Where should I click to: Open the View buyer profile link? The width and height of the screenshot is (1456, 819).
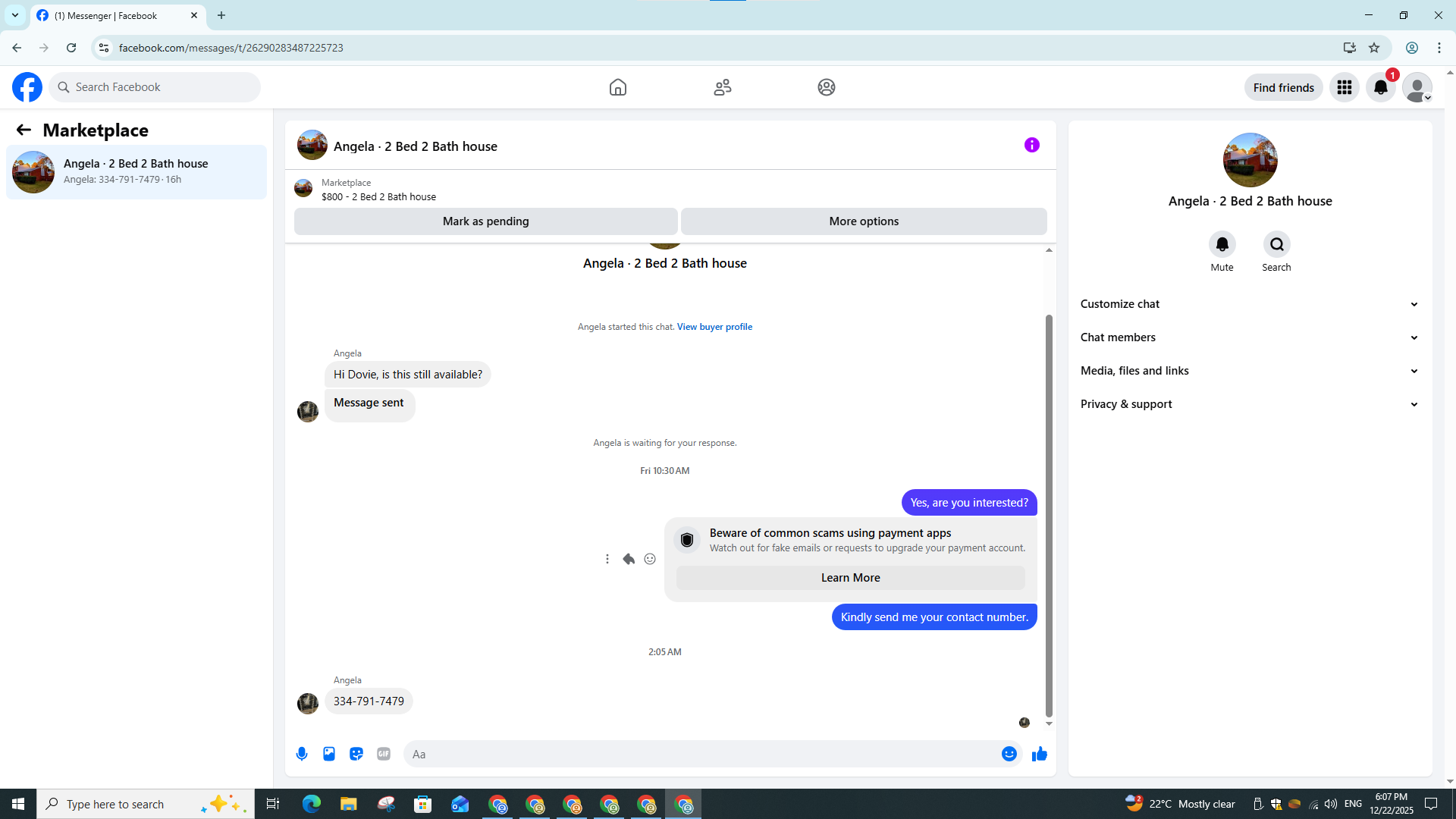tap(714, 327)
